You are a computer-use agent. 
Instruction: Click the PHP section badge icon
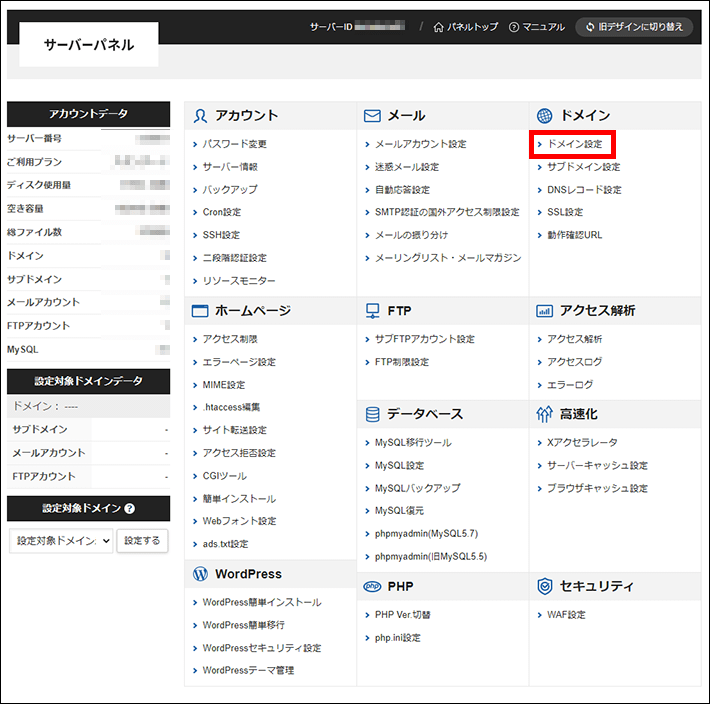point(372,586)
